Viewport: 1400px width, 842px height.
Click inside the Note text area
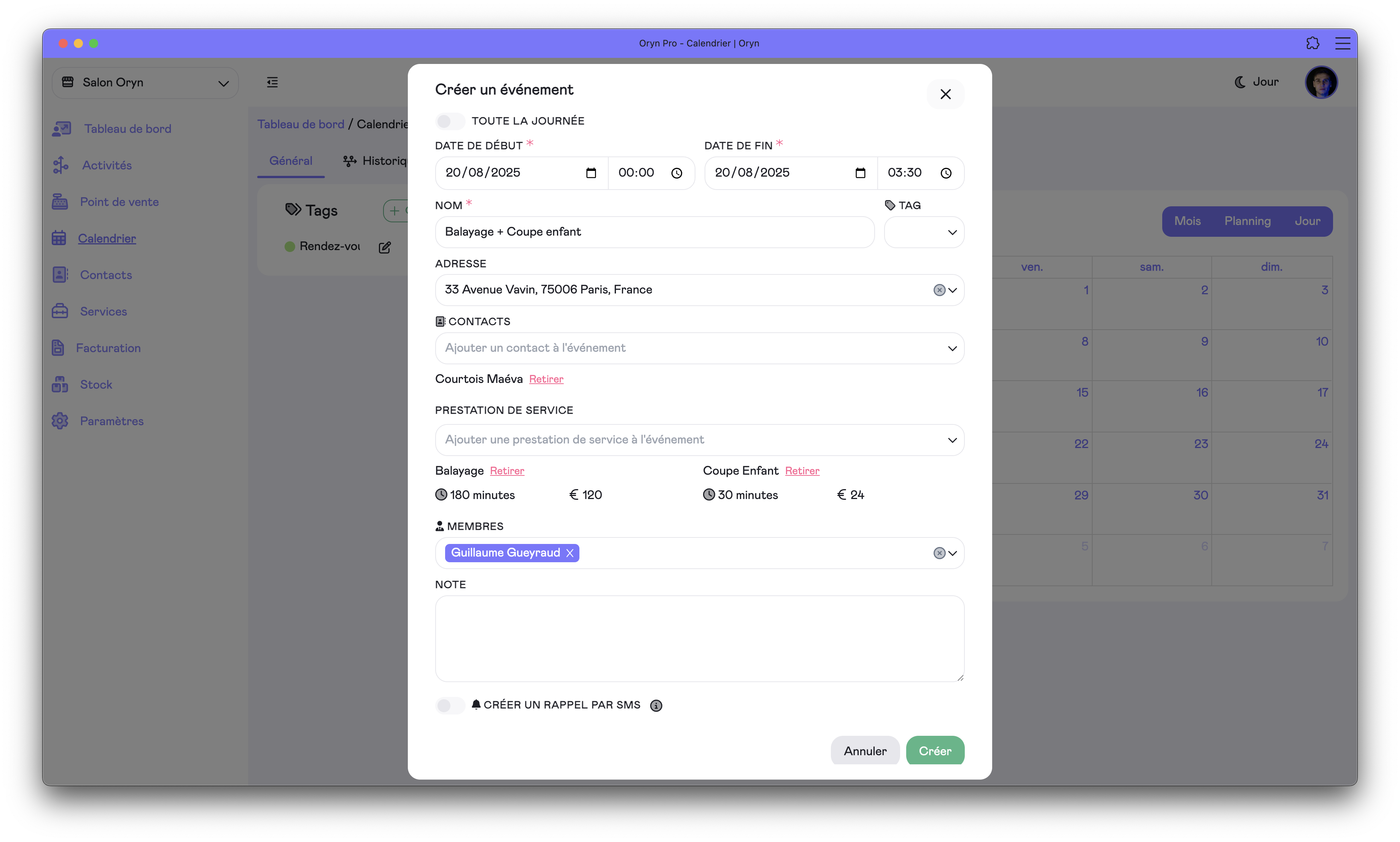click(699, 638)
